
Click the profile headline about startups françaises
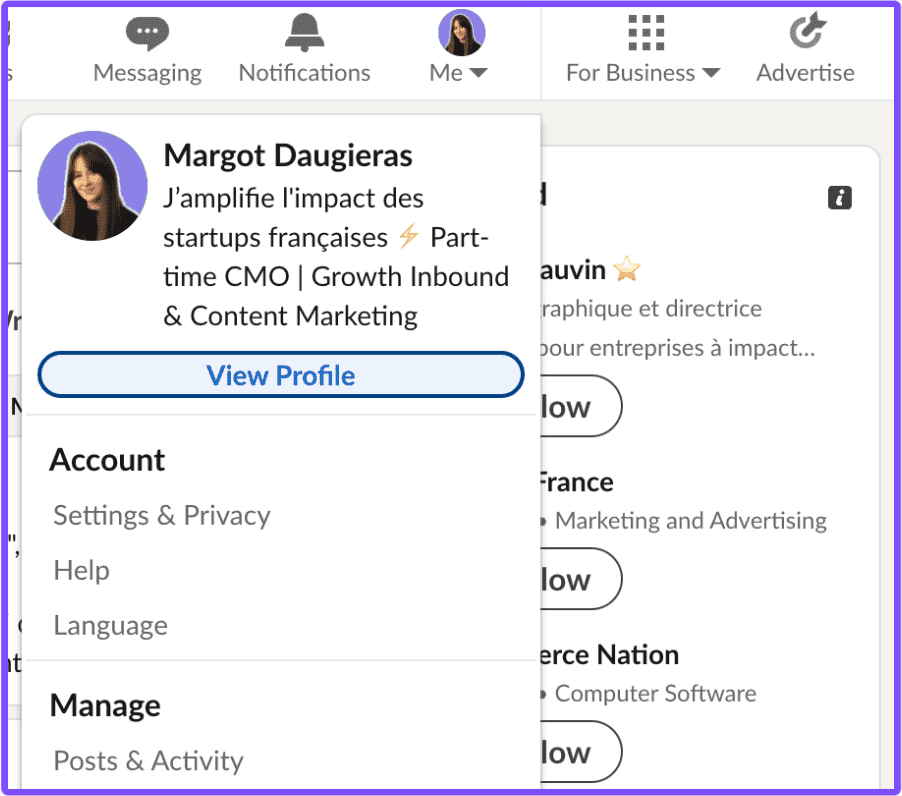336,257
